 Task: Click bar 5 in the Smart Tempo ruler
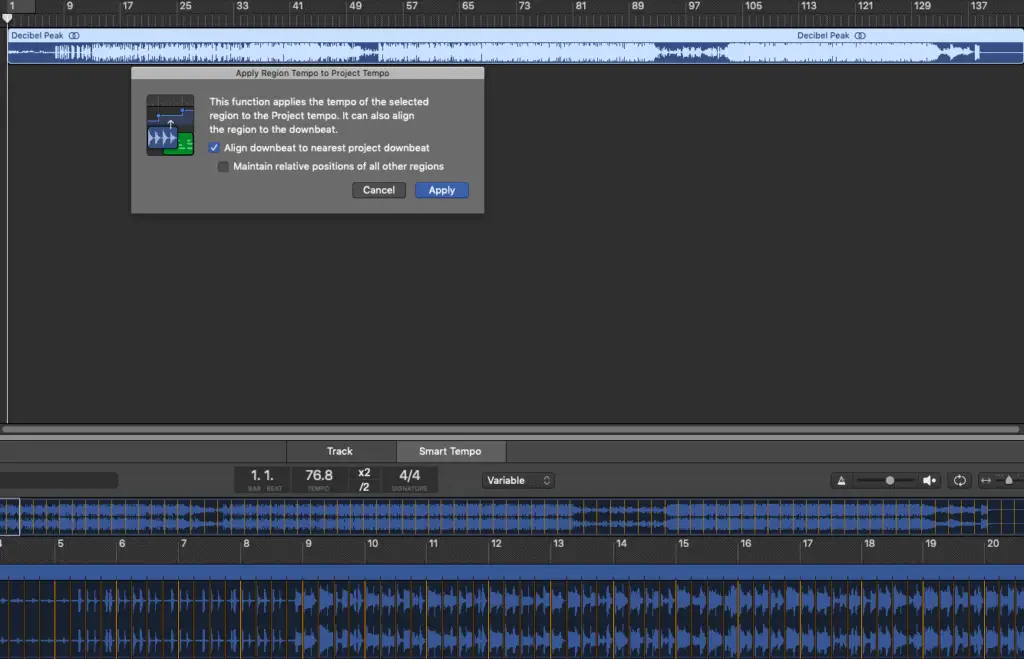click(60, 543)
